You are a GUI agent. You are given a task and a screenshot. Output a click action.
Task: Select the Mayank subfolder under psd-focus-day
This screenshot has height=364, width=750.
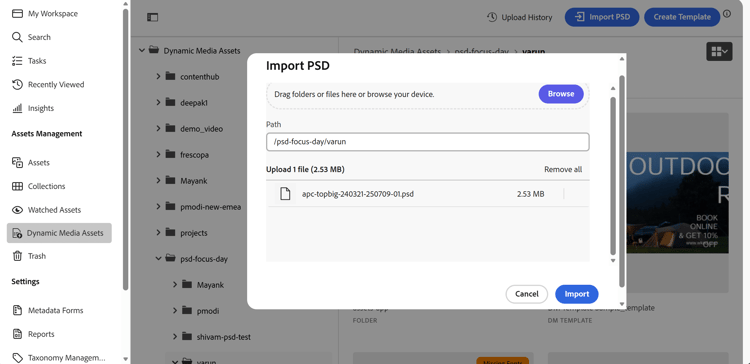(210, 285)
